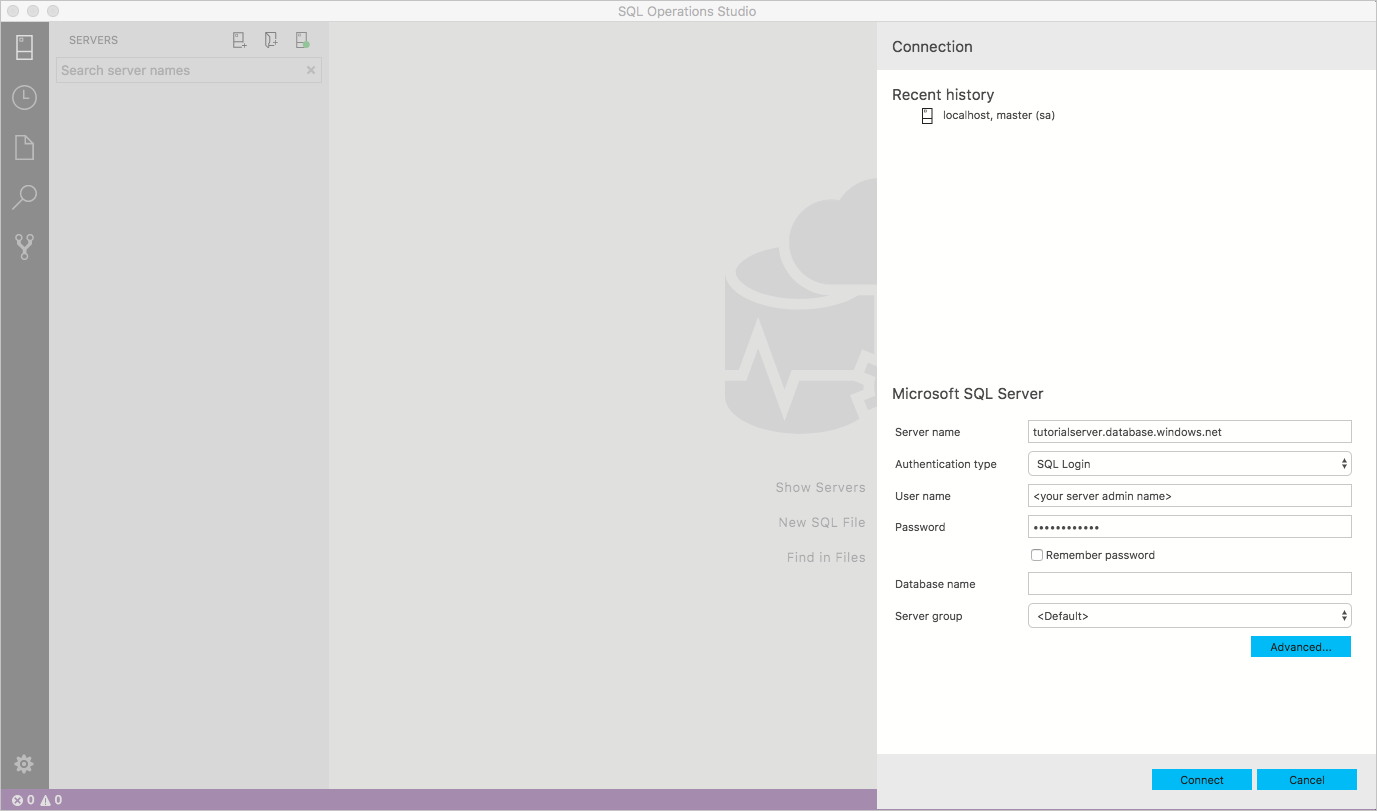Screen dimensions: 1377x811
Task: Open the Task History clock icon
Action: pyautogui.click(x=24, y=97)
